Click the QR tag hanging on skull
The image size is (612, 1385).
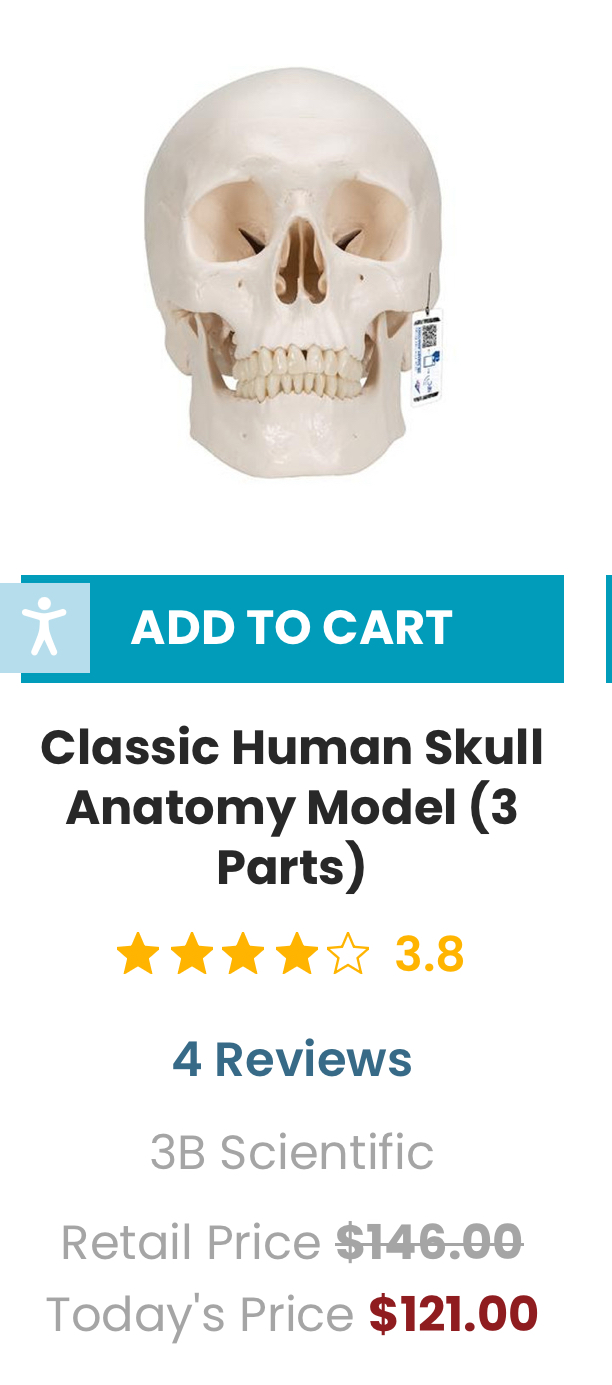click(427, 359)
